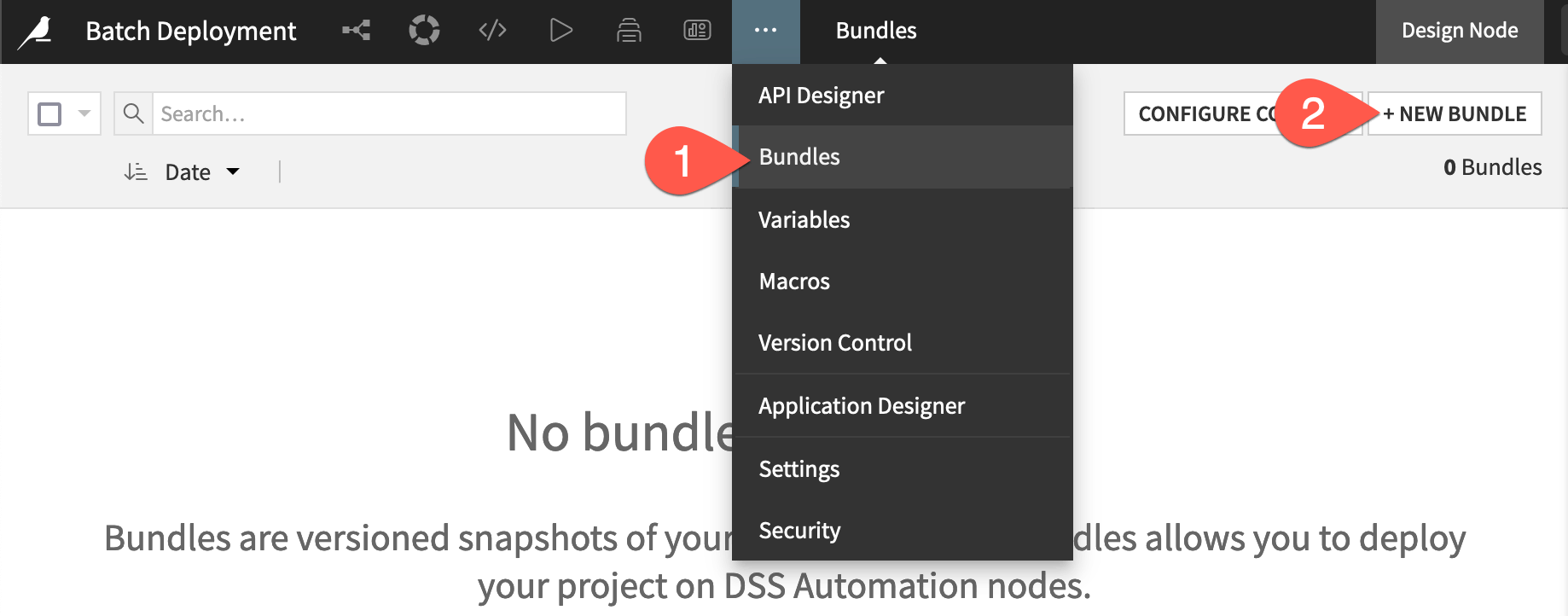The width and height of the screenshot is (1568, 616).
Task: Focus the Search input field
Action: (x=389, y=113)
